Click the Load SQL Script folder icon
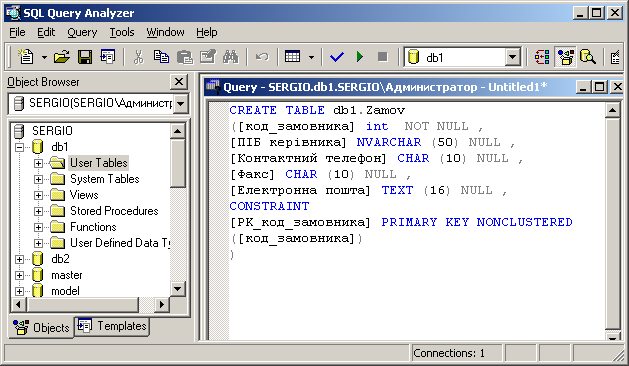The height and width of the screenshot is (366, 629). tap(61, 57)
